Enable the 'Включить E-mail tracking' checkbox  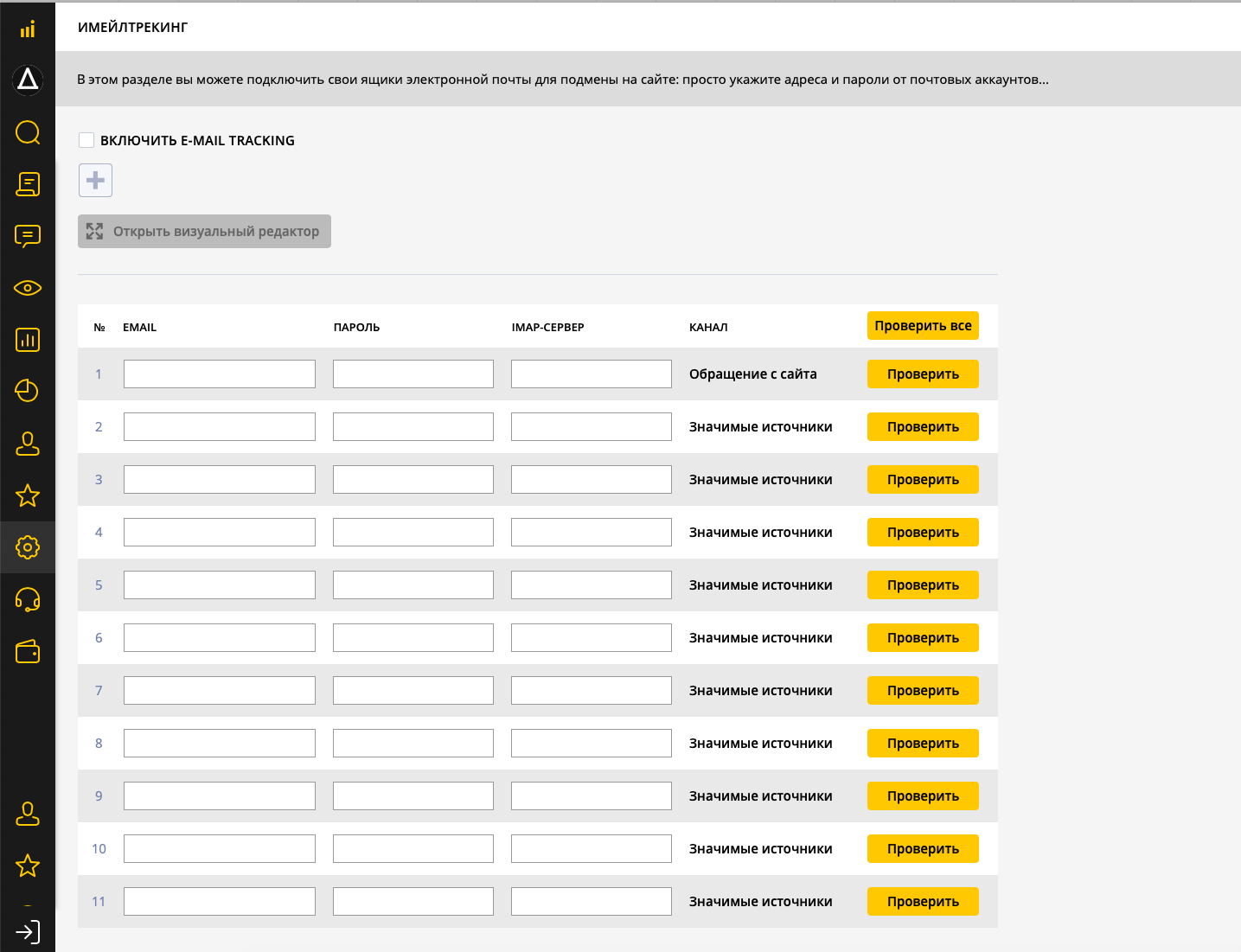pyautogui.click(x=86, y=140)
